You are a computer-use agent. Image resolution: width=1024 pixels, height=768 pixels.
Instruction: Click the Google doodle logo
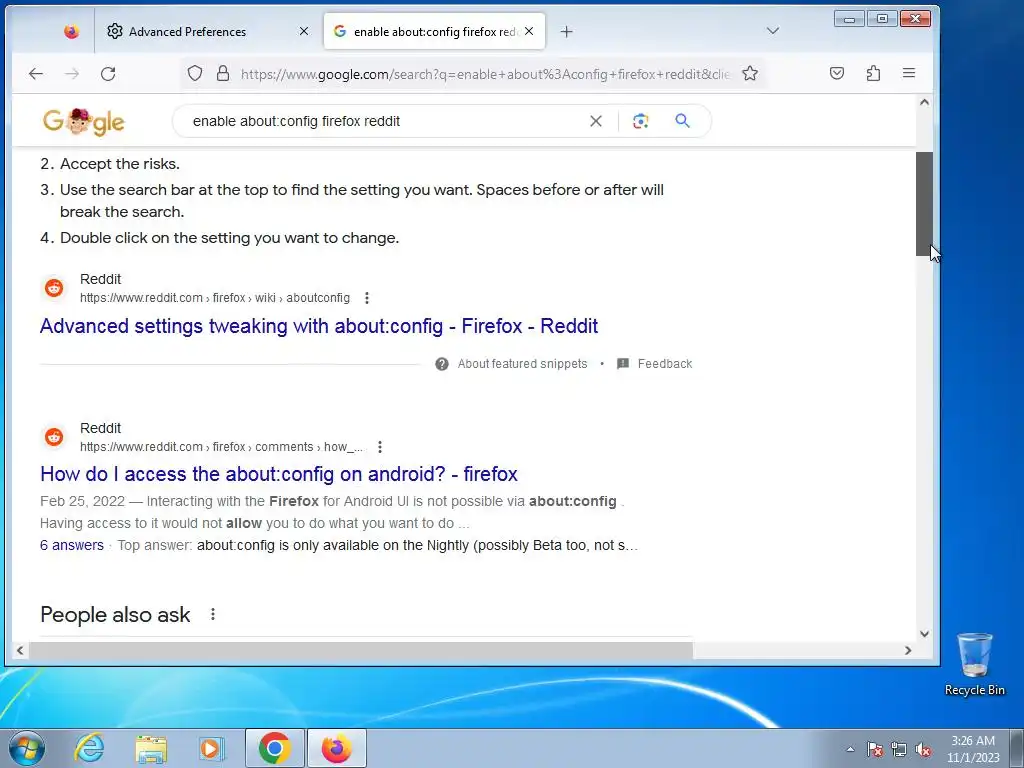(84, 121)
